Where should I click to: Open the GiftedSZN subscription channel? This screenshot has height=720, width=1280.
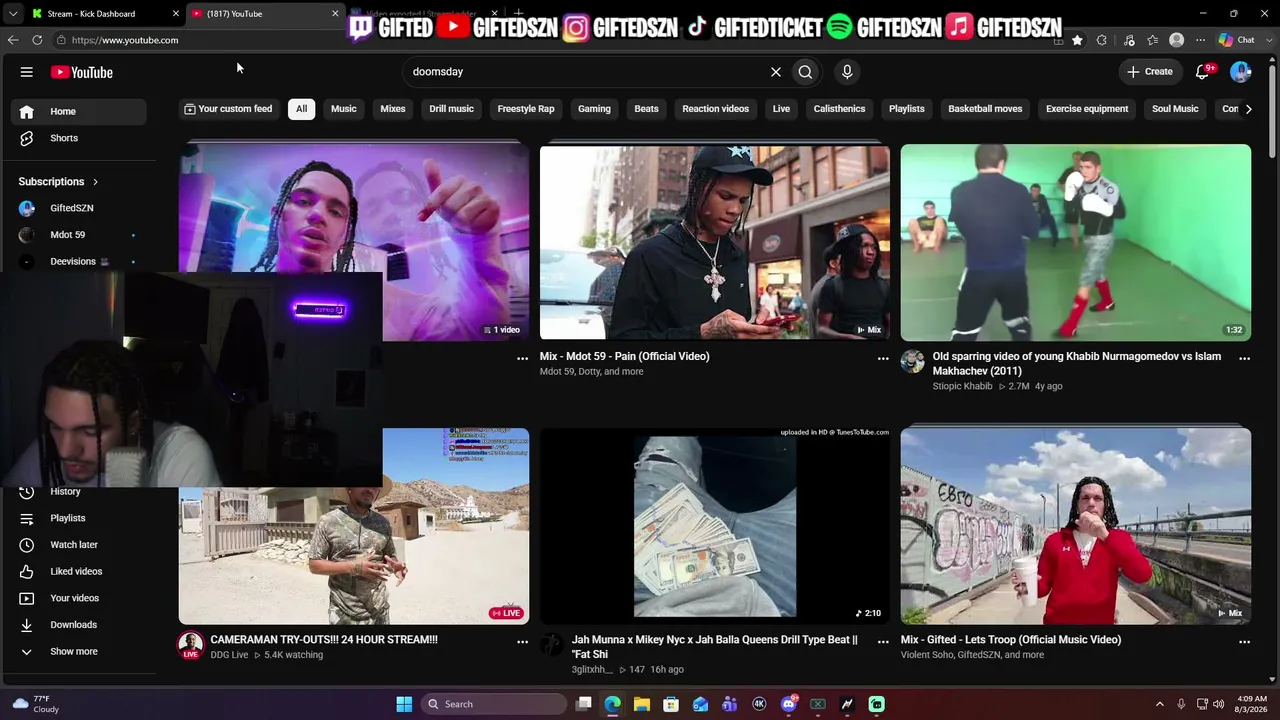pyautogui.click(x=80, y=208)
